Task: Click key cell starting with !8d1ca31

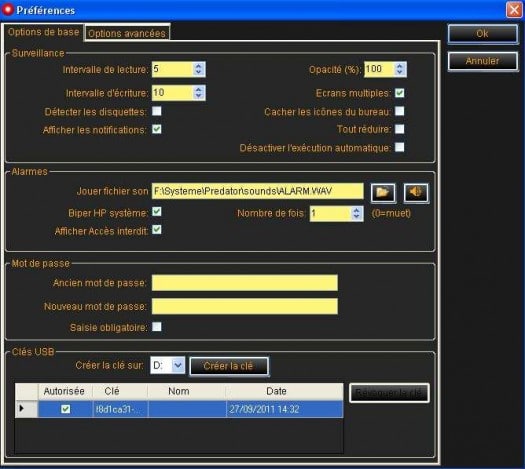Action: pyautogui.click(x=120, y=409)
